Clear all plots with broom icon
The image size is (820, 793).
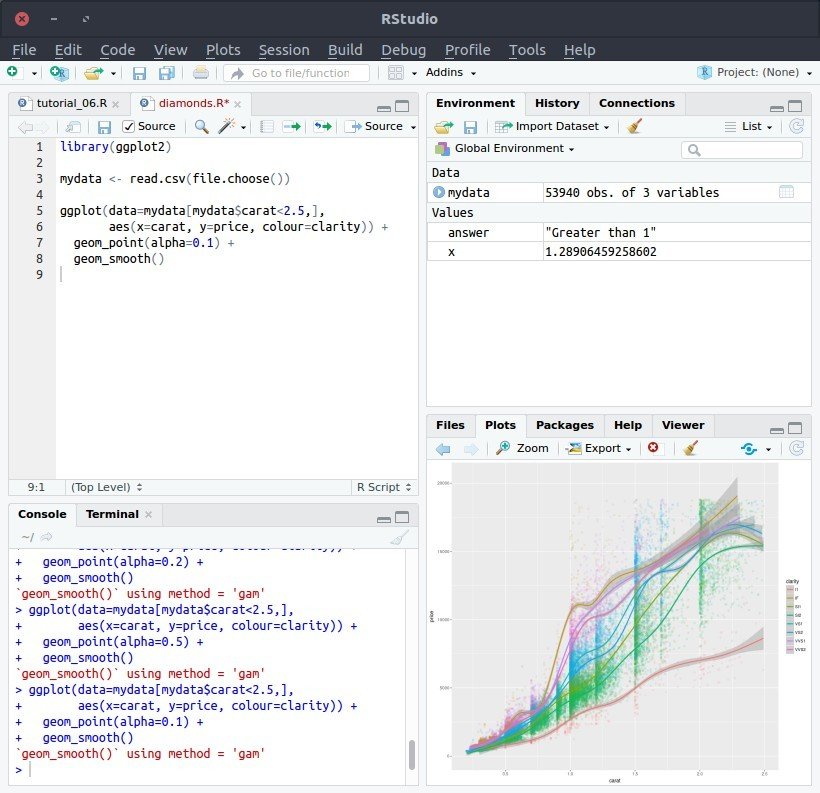[x=690, y=448]
